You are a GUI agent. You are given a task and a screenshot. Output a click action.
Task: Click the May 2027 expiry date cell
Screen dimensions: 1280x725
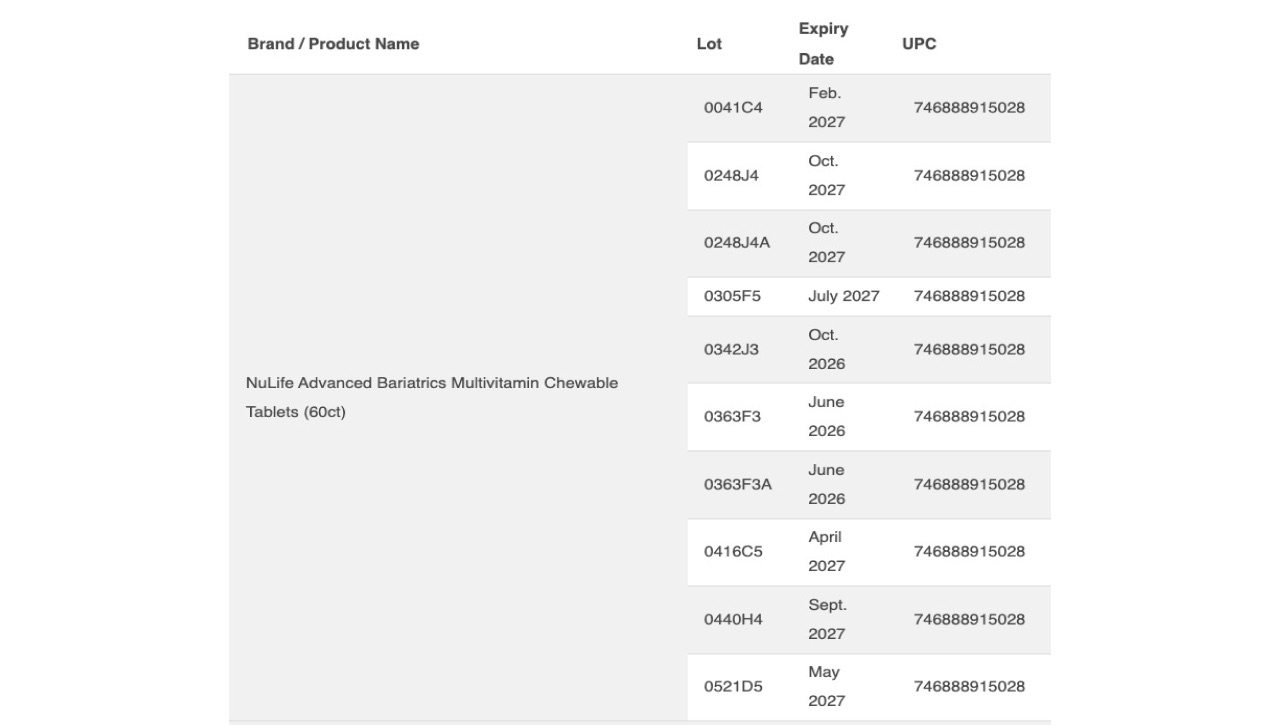[827, 687]
